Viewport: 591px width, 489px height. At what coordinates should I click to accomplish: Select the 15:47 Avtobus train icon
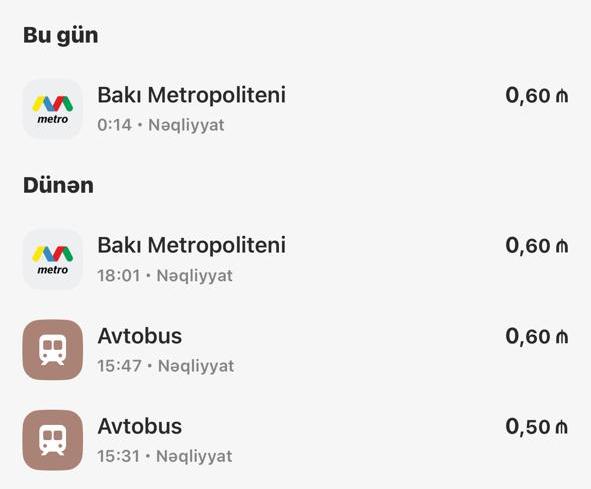53,350
